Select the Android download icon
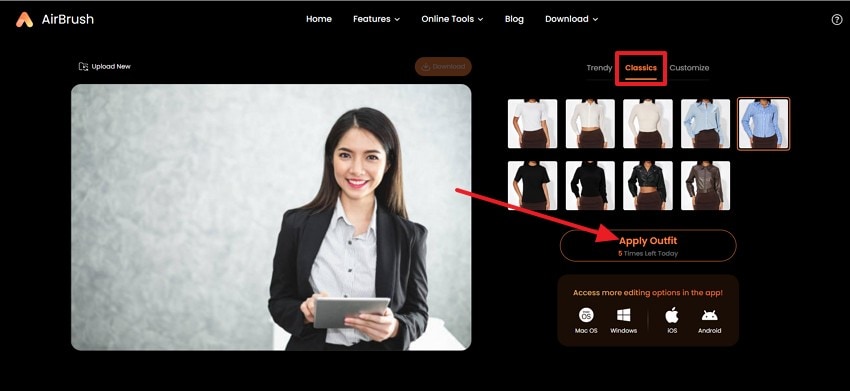 [x=710, y=315]
